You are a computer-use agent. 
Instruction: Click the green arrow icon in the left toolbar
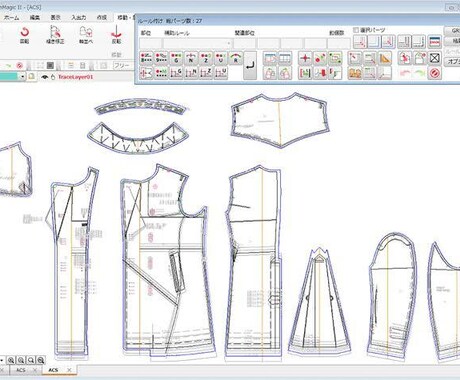tap(9, 65)
